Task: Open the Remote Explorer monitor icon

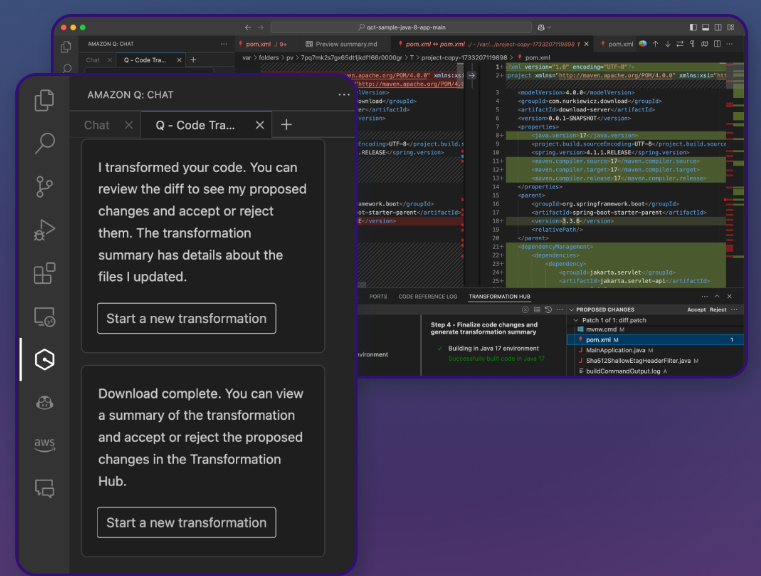Action: point(44,316)
